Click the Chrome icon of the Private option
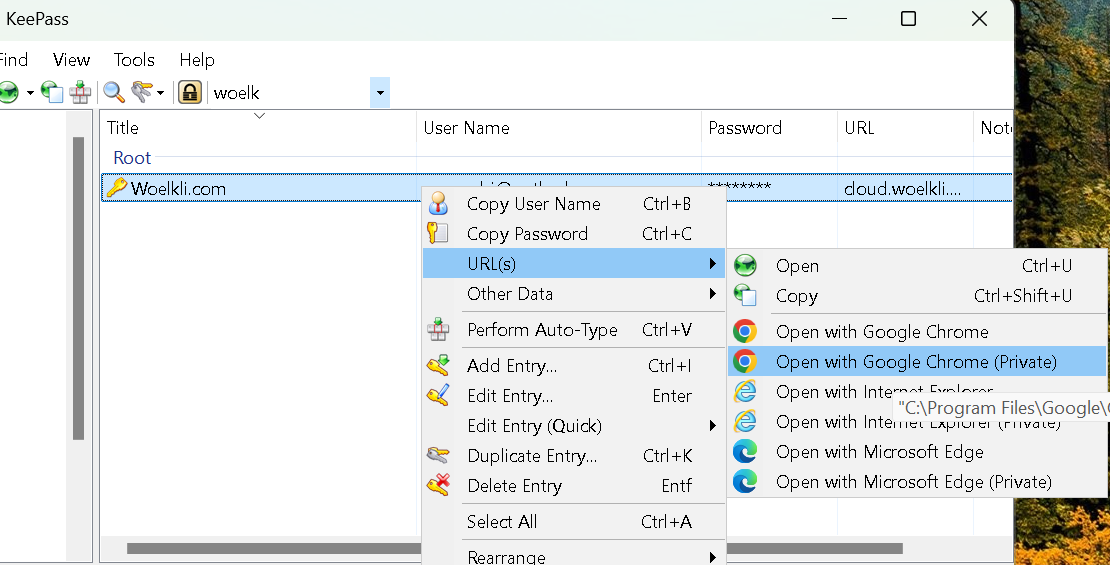Viewport: 1110px width, 565px height. coord(745,362)
